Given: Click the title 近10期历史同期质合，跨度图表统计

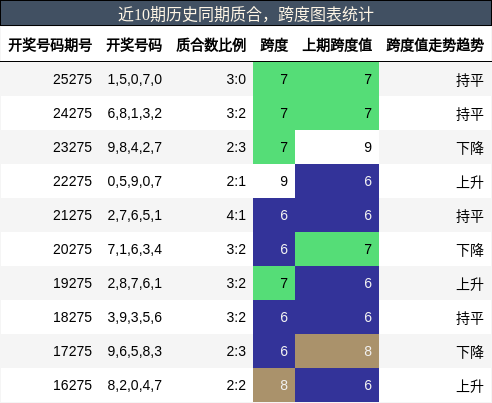Looking at the screenshot, I should click(246, 14).
